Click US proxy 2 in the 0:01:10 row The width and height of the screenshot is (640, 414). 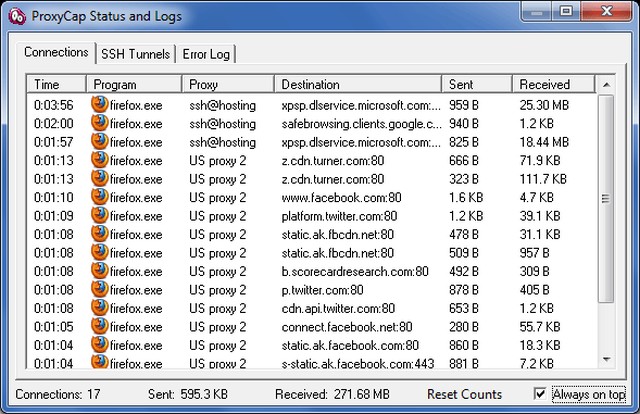[218, 198]
